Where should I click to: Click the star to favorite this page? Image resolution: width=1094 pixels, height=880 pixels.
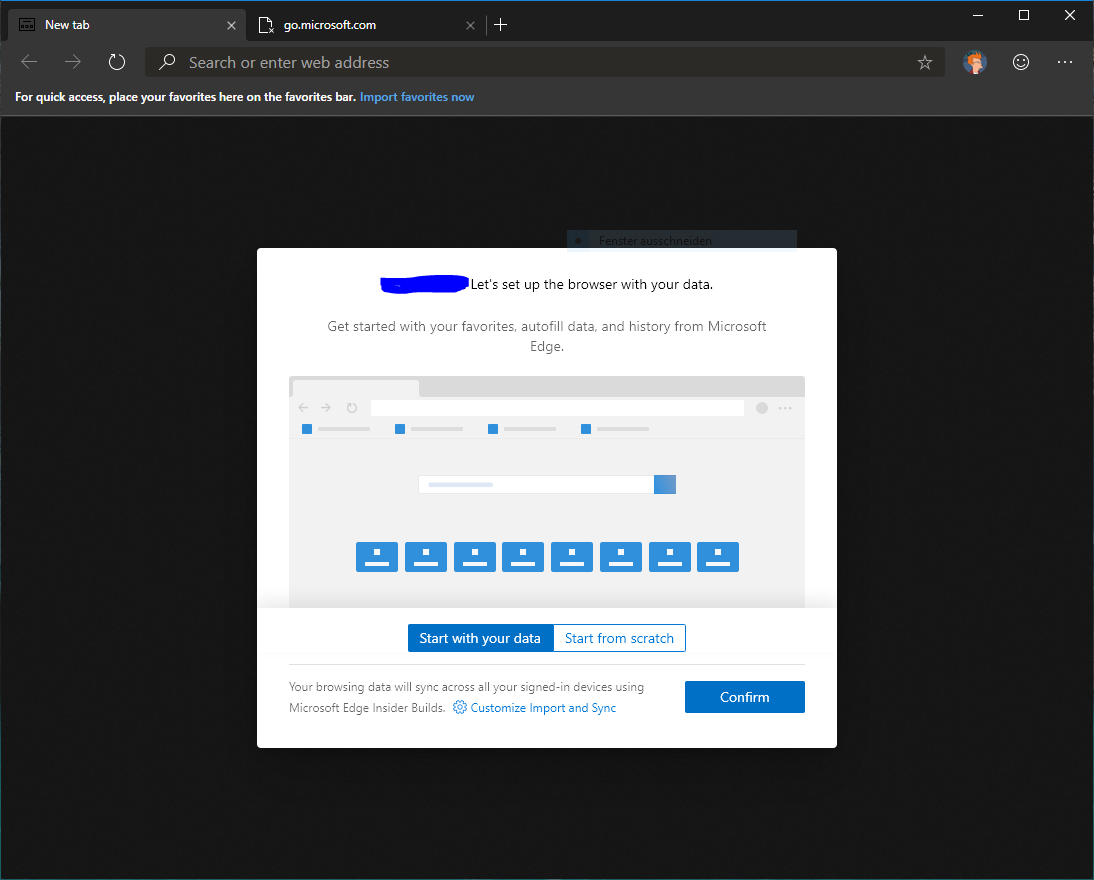pos(925,62)
